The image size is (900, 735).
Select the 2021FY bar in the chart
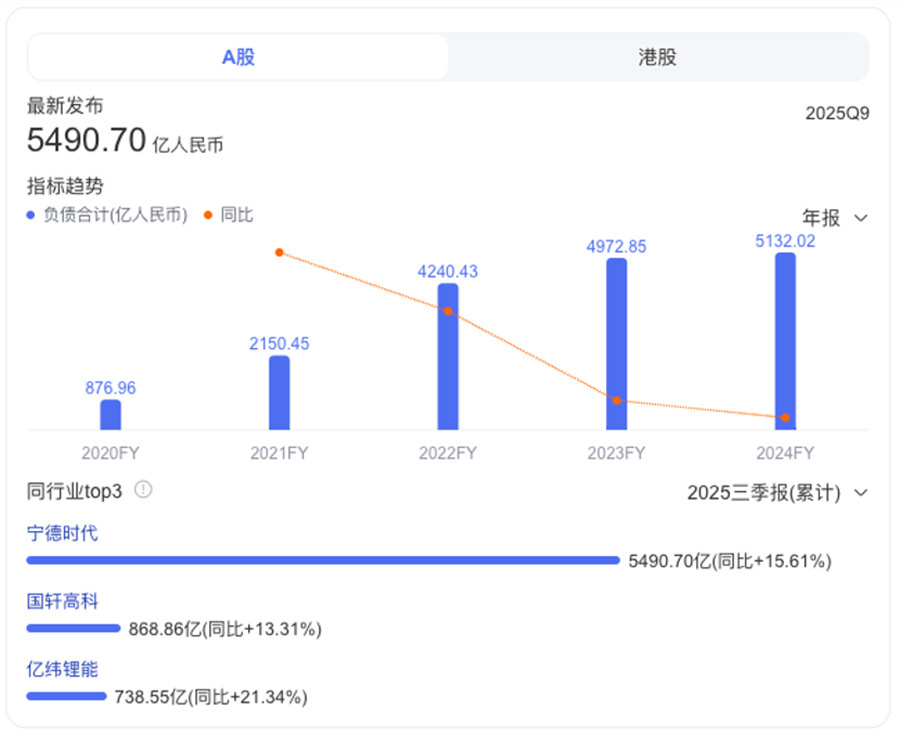pos(280,392)
